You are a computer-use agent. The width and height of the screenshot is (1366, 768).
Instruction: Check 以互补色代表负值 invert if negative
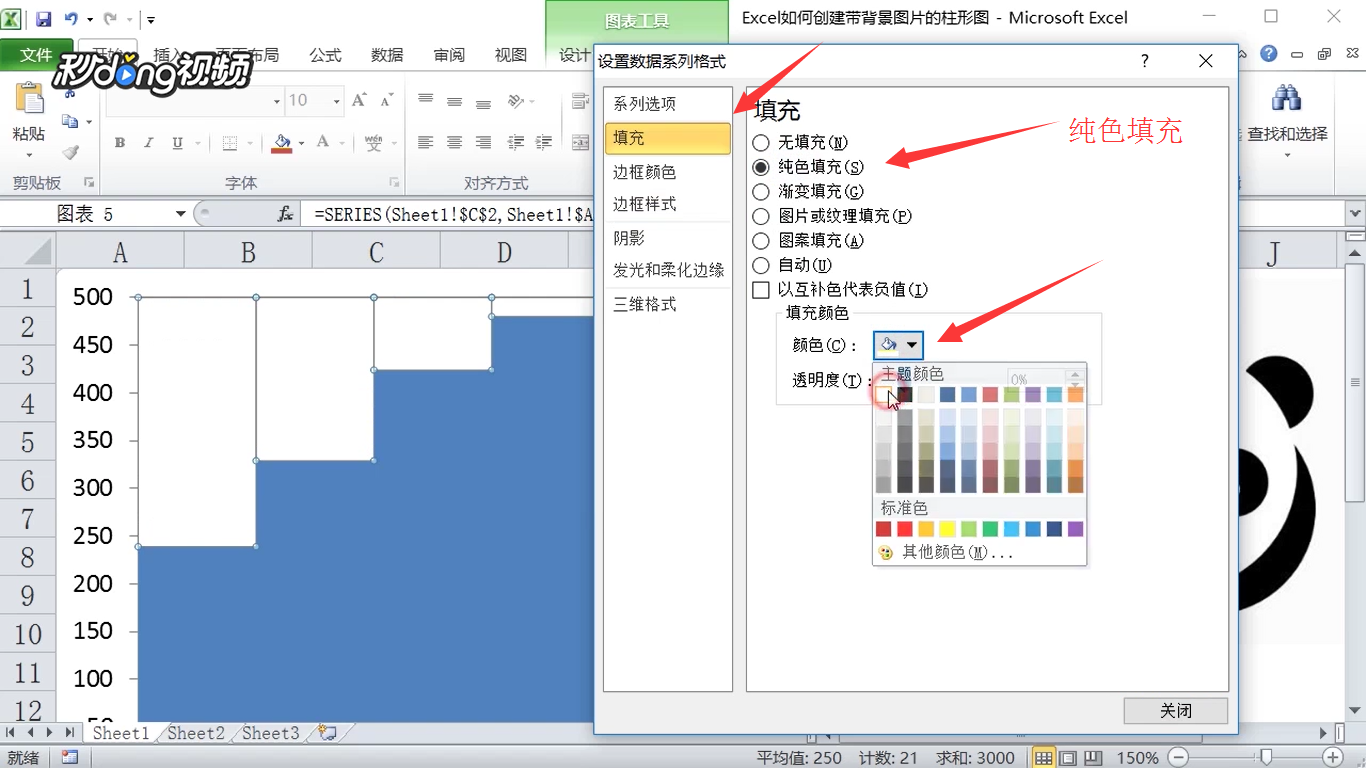(x=761, y=290)
